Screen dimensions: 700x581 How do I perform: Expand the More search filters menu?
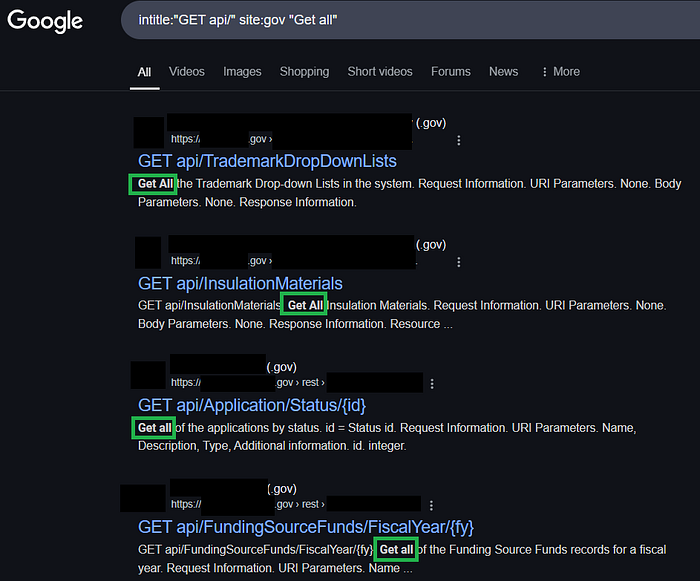(561, 71)
